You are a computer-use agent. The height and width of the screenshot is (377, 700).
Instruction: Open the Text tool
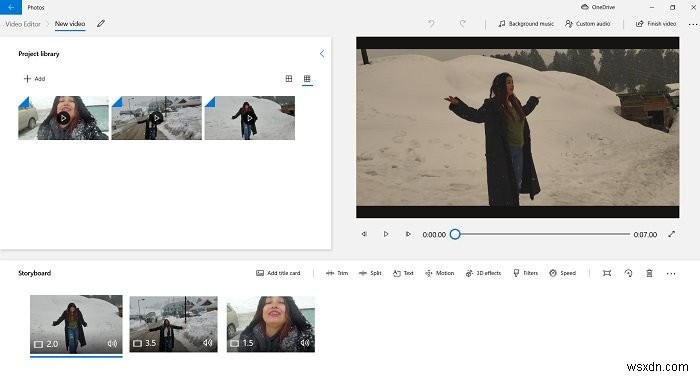[403, 273]
